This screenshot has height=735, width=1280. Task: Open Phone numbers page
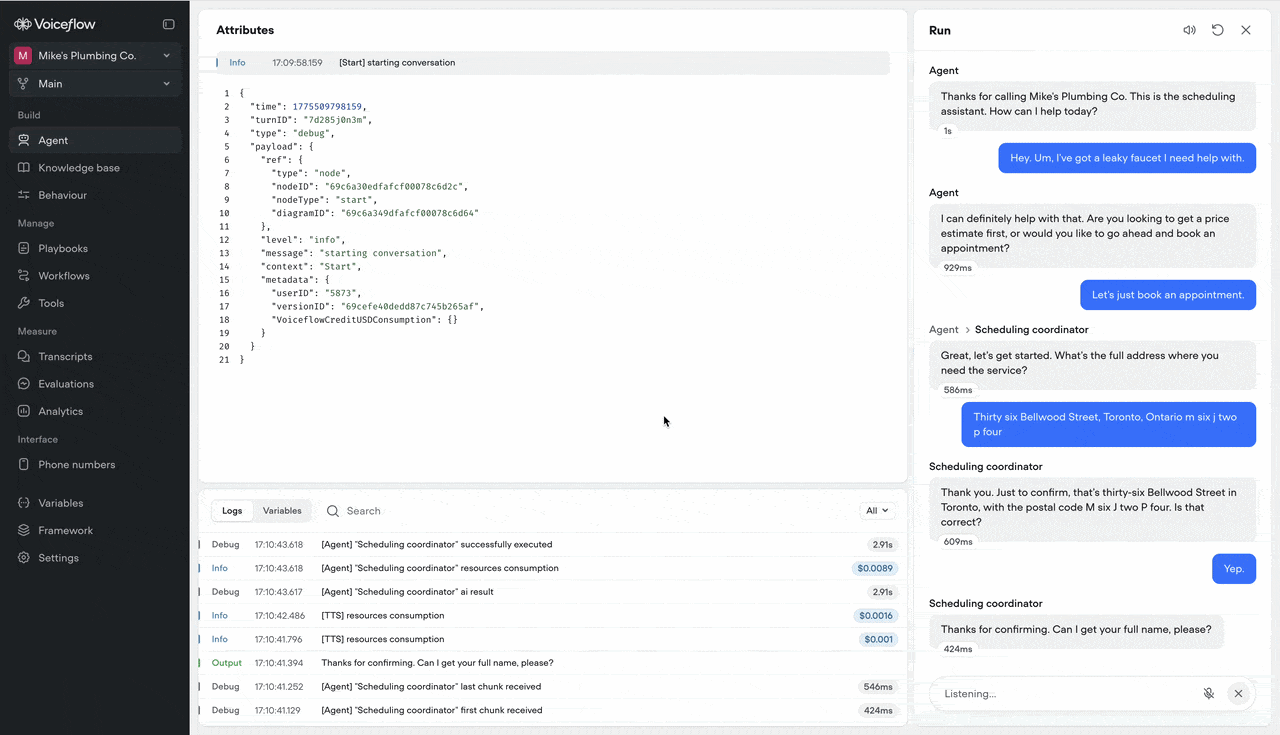click(x=95, y=465)
